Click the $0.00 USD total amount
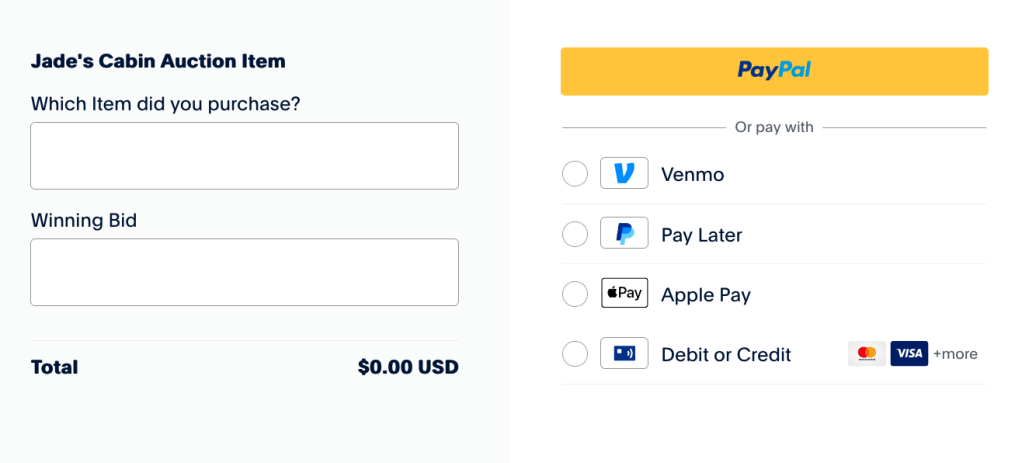Screen dimensions: 1022x463 pos(408,367)
